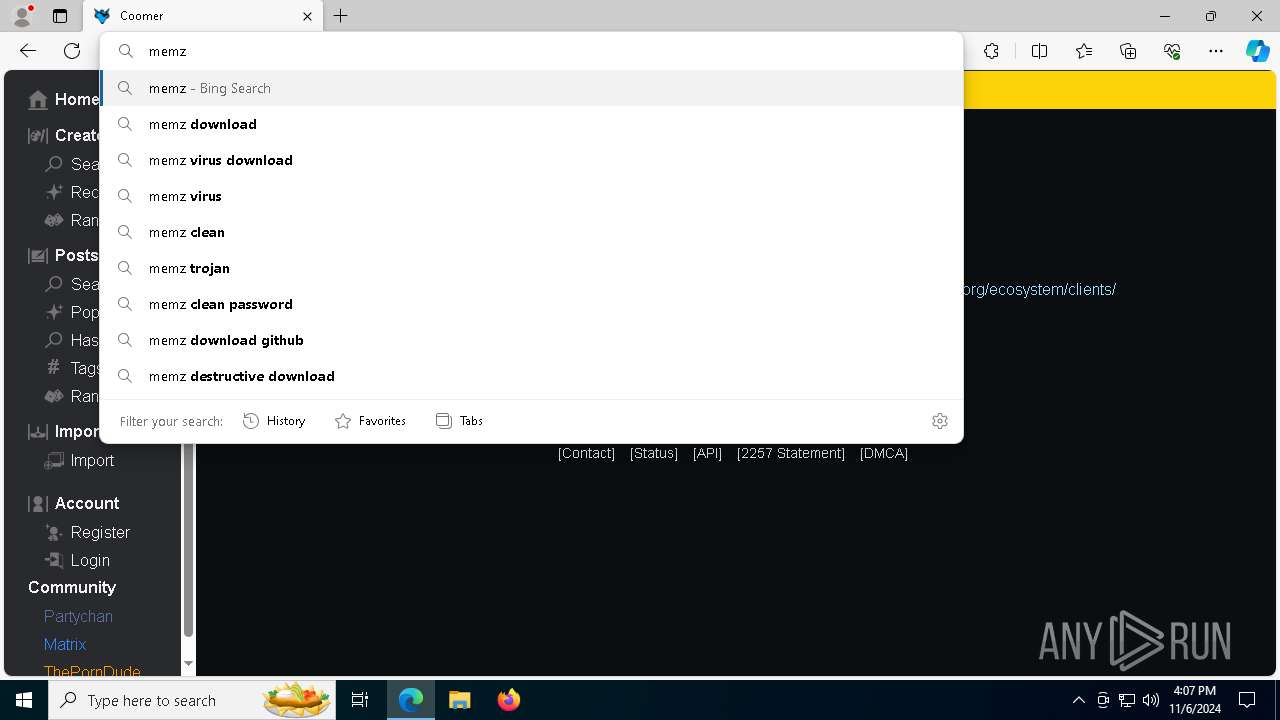Visit the Partychan community link
The height and width of the screenshot is (720, 1280).
pos(78,616)
